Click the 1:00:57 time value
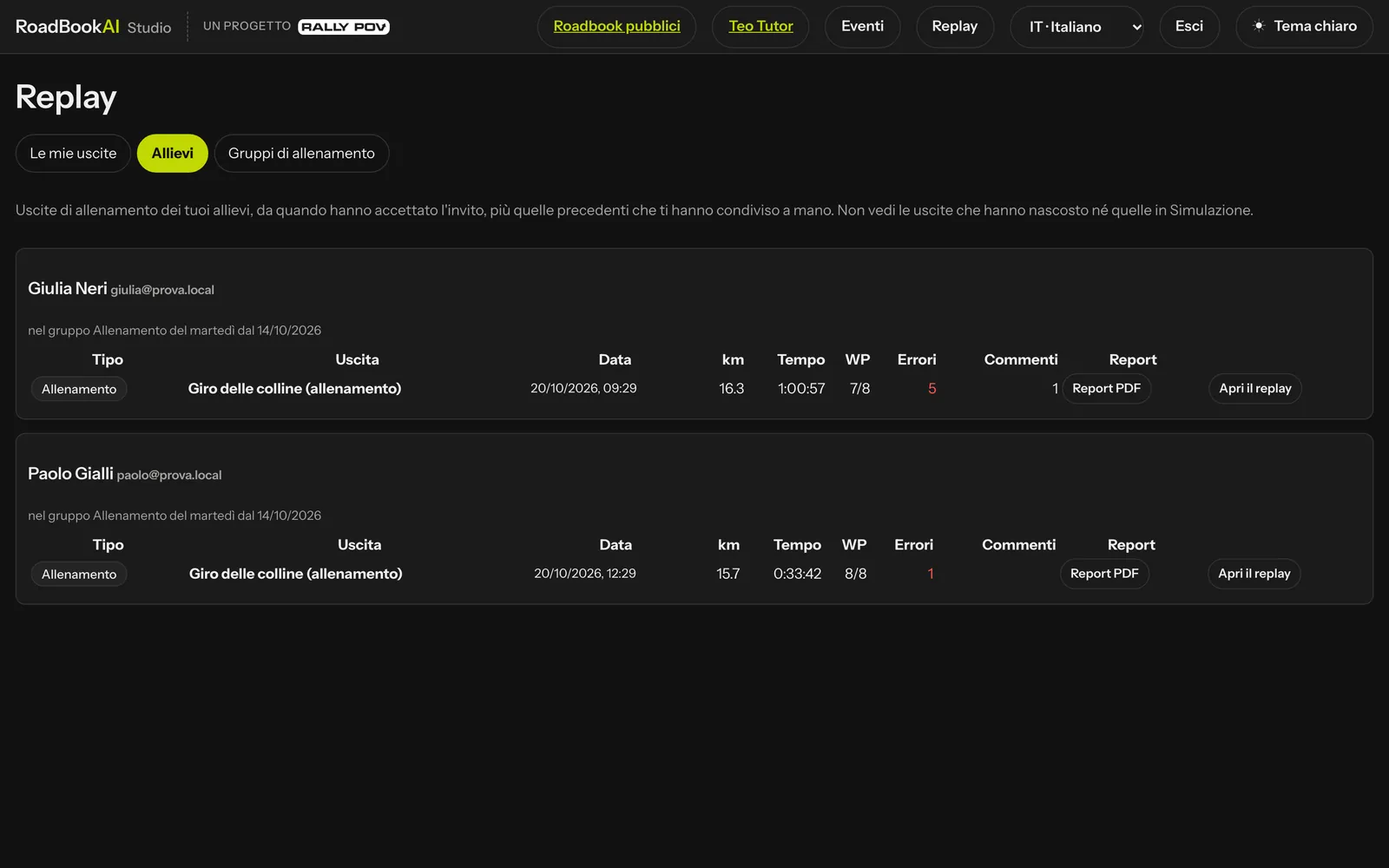Screen dimensions: 1389x868 tap(801, 389)
